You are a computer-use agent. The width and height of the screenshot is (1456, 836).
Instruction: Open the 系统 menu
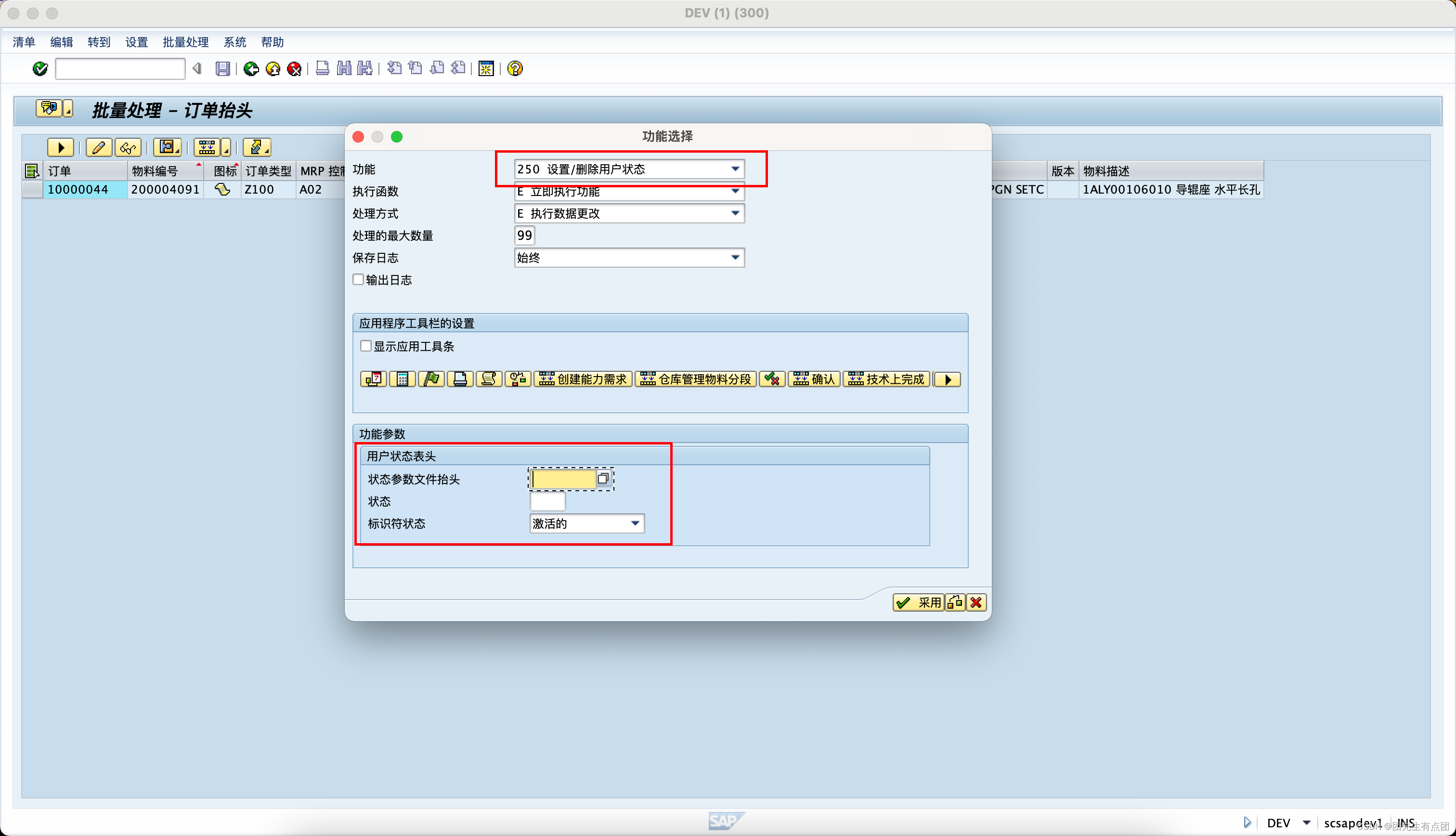[234, 42]
